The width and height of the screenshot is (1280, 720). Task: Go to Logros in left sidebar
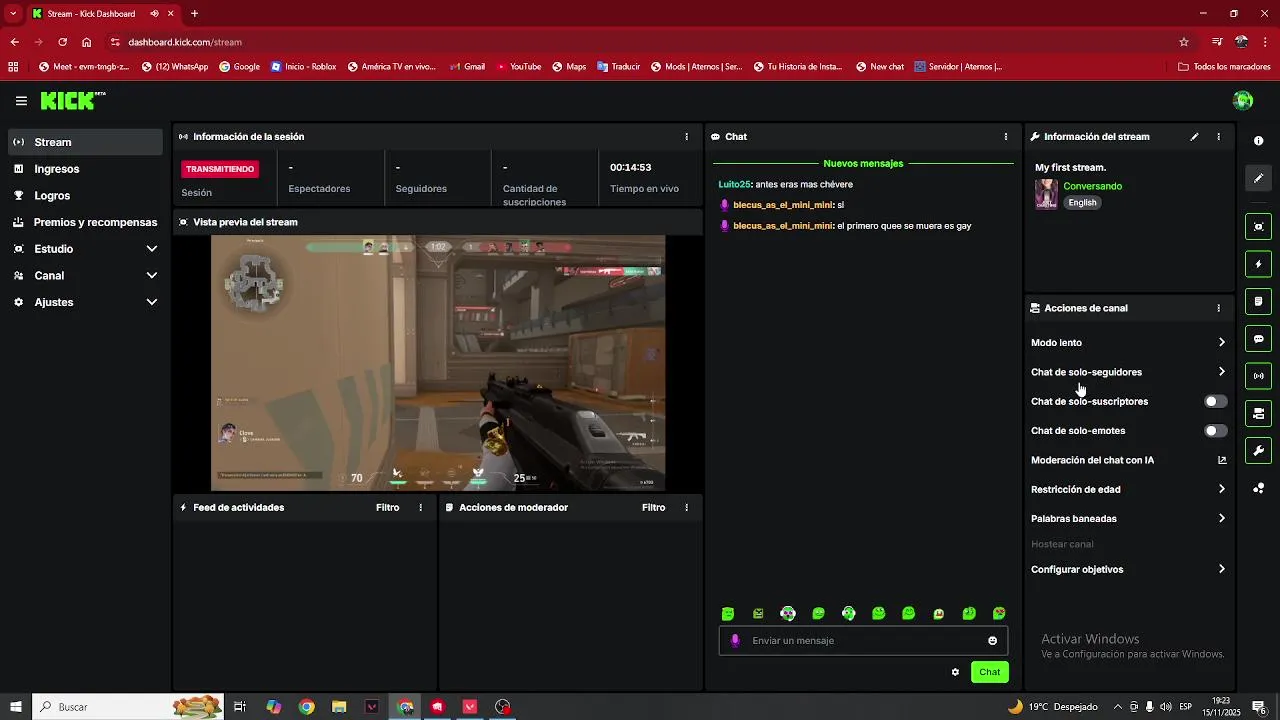tap(85, 196)
